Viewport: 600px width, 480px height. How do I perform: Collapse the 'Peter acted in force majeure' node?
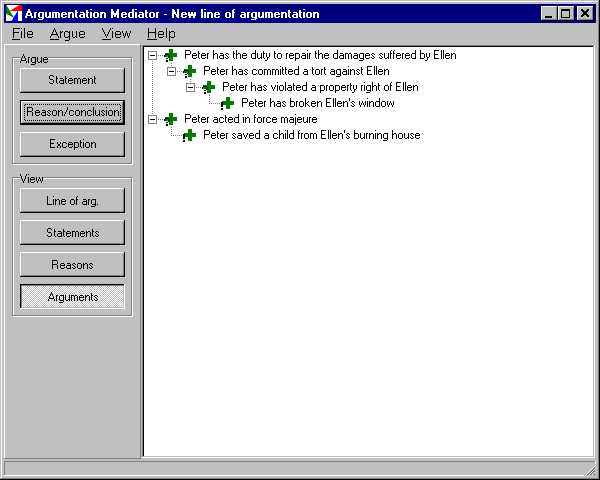[x=152, y=119]
